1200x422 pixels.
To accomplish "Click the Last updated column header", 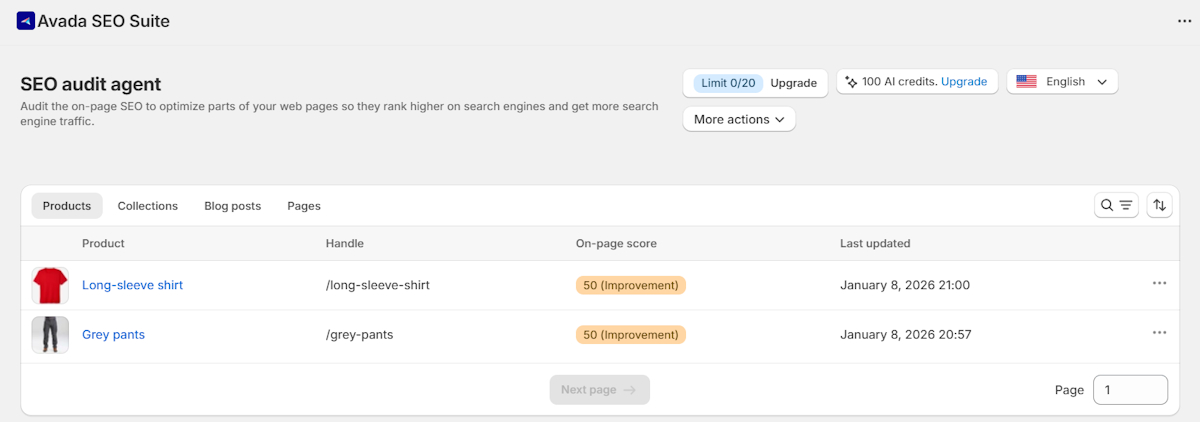I will click(875, 243).
